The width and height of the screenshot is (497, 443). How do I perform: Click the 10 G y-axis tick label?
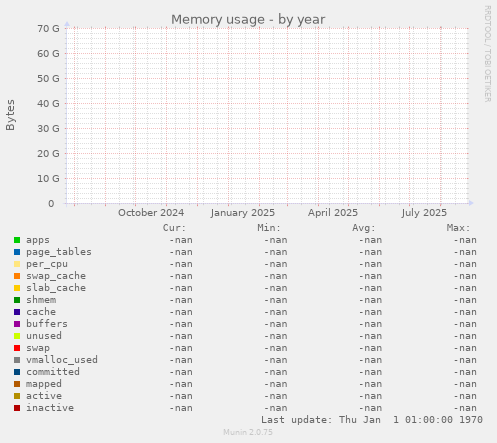[48, 179]
